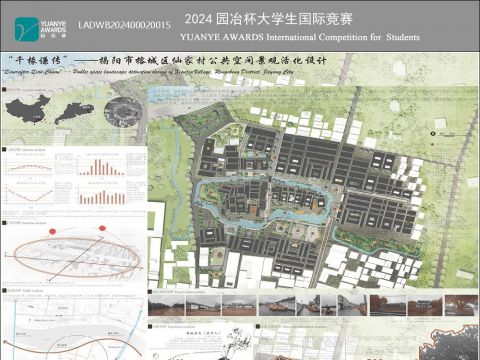Viewport: 480px width, 360px height.
Task: Click the last site photo in the strip
Action: [x=462, y=305]
